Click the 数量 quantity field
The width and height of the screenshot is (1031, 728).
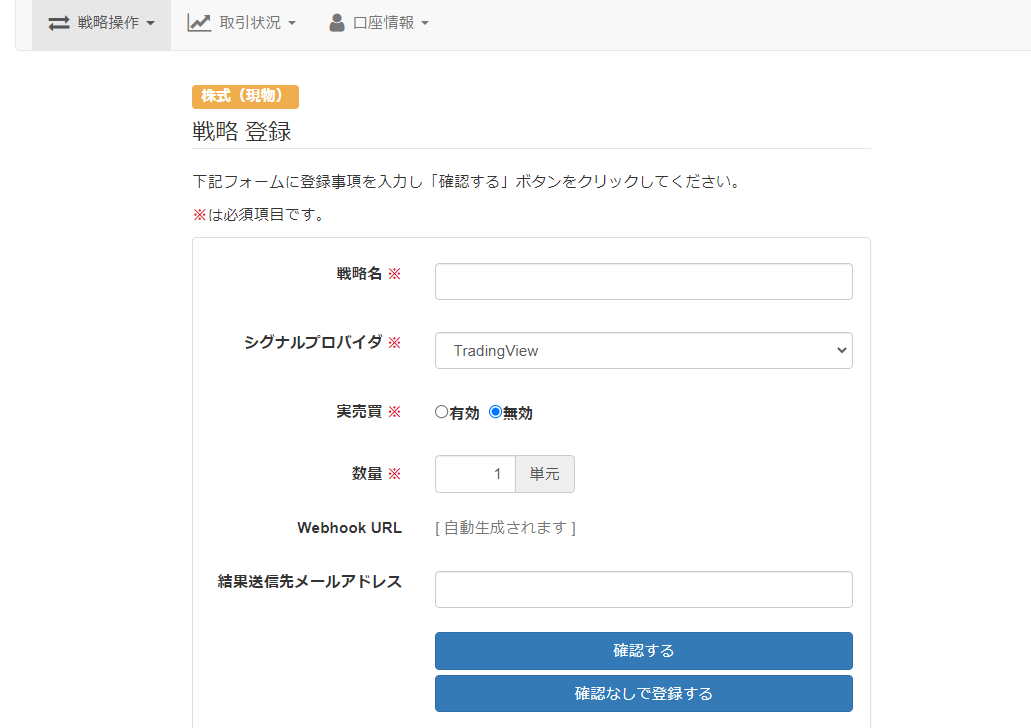[x=475, y=473]
